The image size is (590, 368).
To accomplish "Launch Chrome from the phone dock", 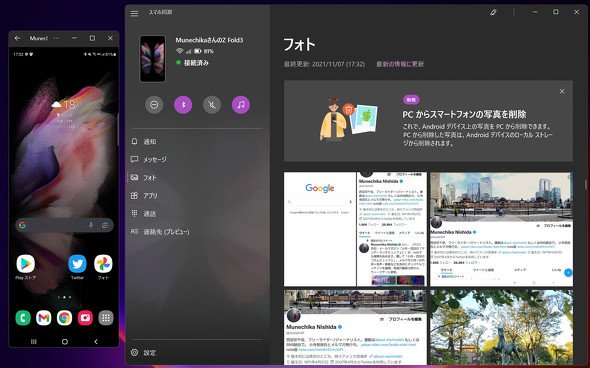I will [x=64, y=318].
